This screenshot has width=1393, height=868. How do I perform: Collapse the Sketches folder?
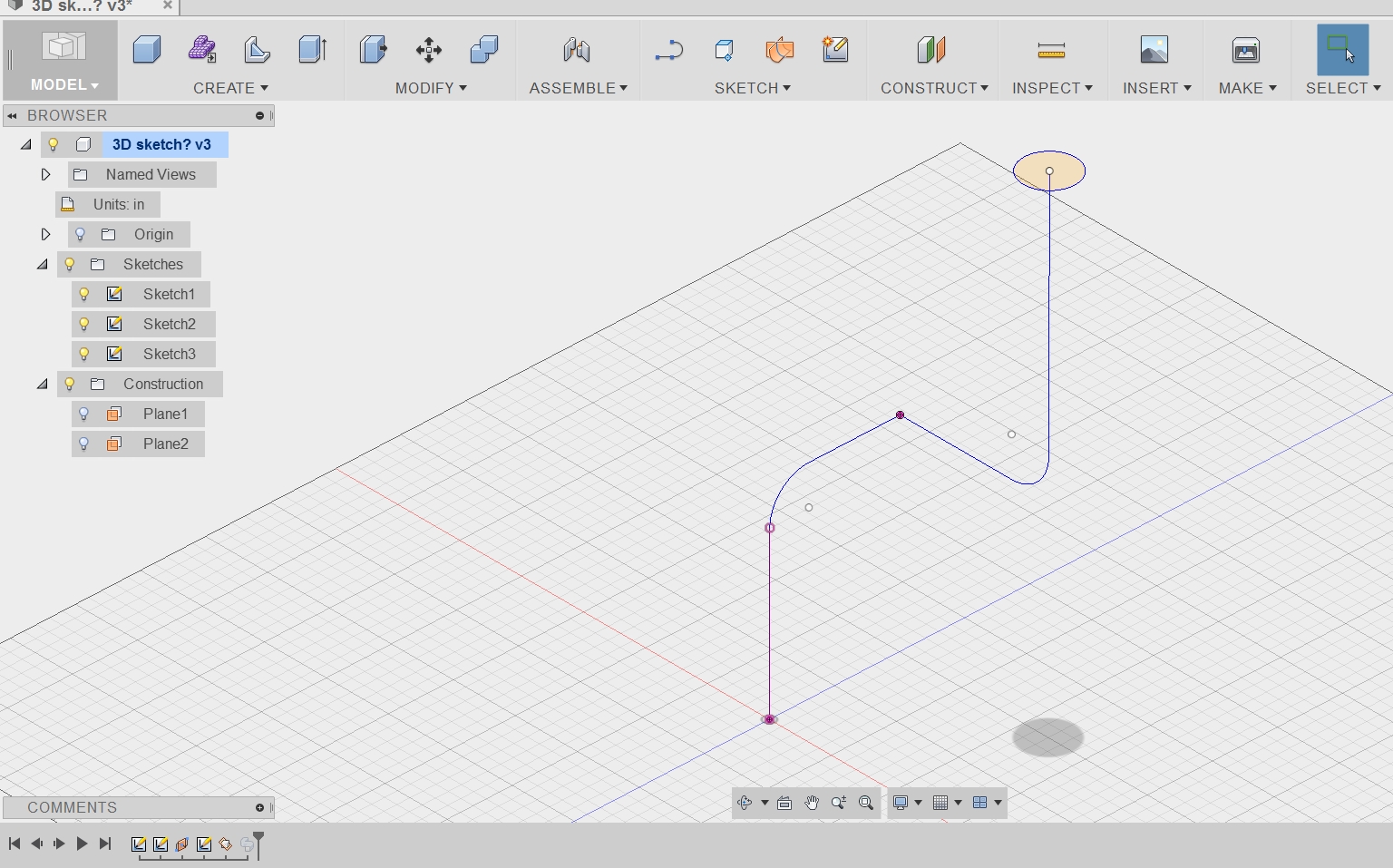coord(42,264)
